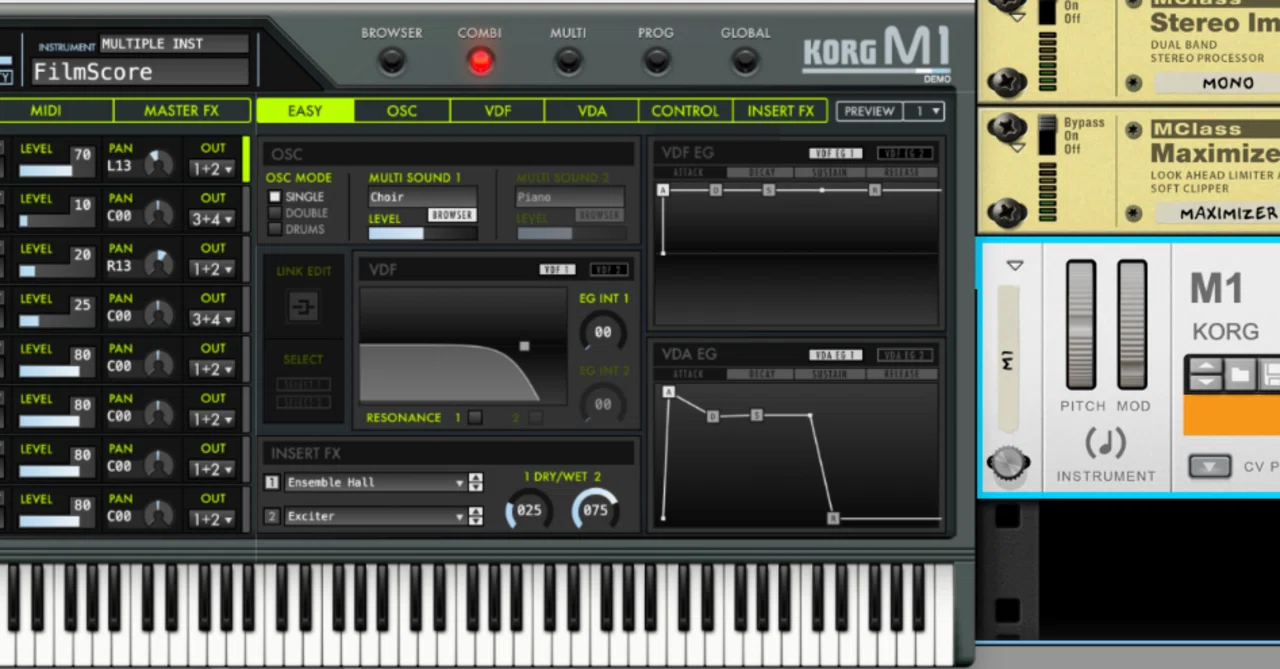Toggle VDF 1 selector
This screenshot has width=1280, height=669.
click(x=558, y=270)
